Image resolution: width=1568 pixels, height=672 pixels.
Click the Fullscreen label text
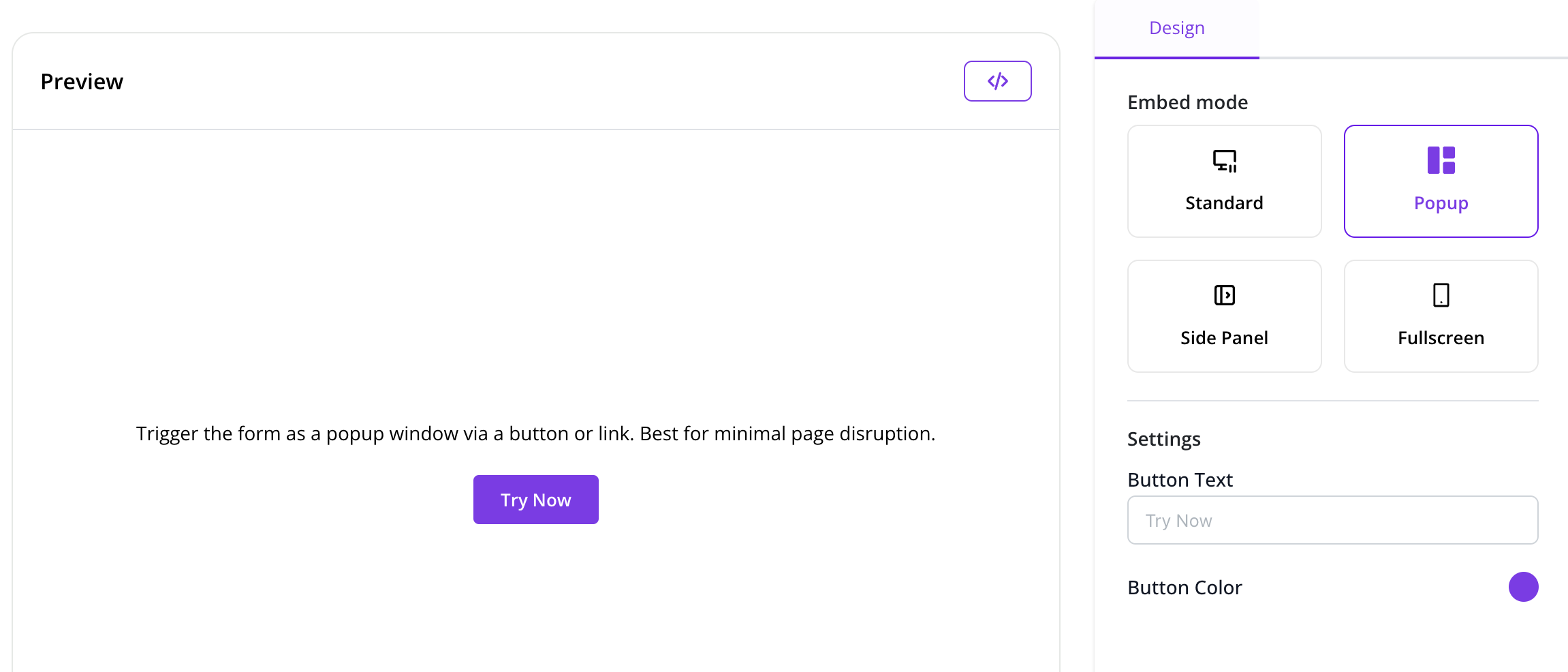pyautogui.click(x=1441, y=338)
